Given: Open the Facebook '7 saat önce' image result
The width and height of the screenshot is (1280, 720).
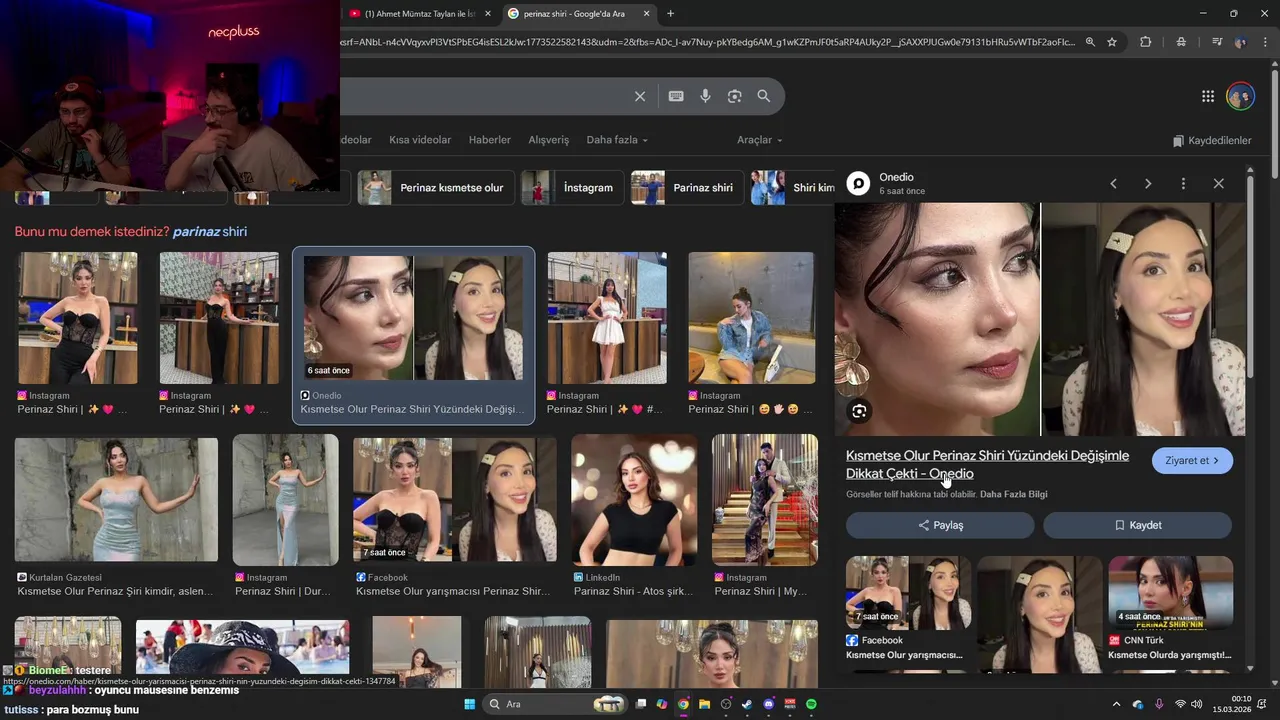Looking at the screenshot, I should pos(455,500).
